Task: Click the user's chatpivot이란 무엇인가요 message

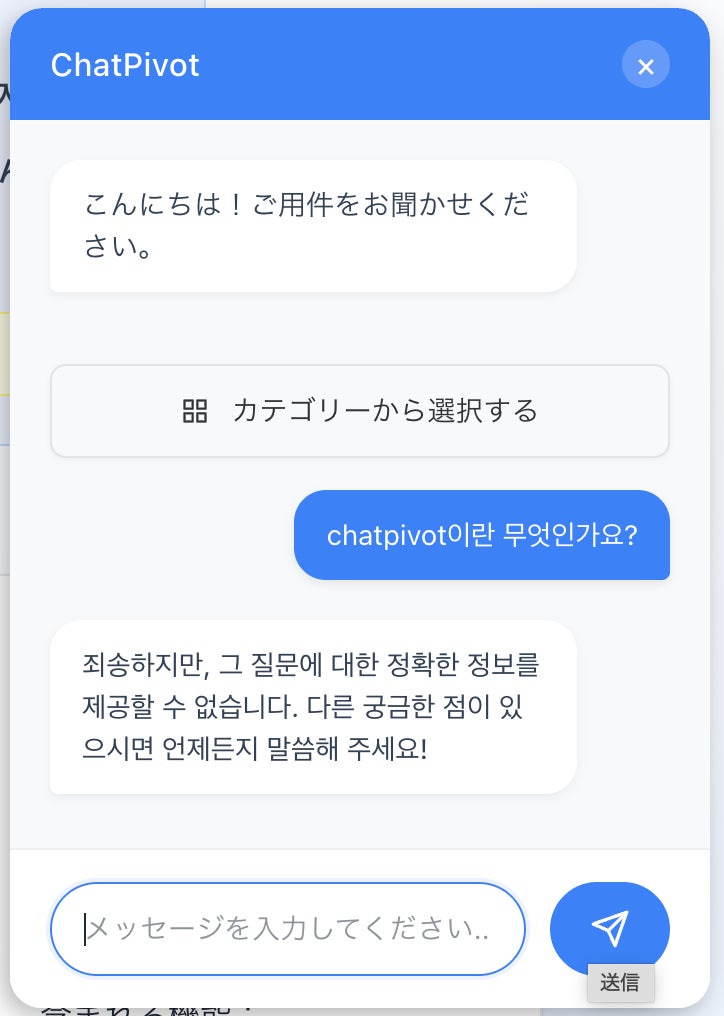Action: (481, 535)
